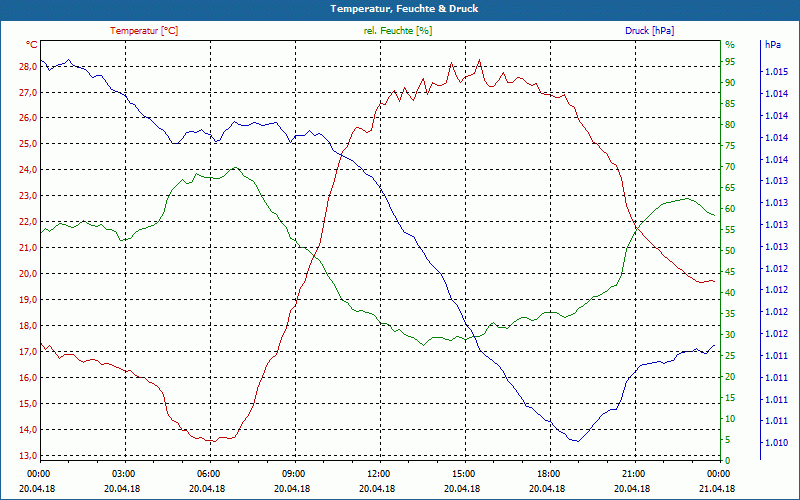Image resolution: width=800 pixels, height=500 pixels.
Task: Click the 90 tick on the green humidity axis
Action: pyautogui.click(x=730, y=83)
